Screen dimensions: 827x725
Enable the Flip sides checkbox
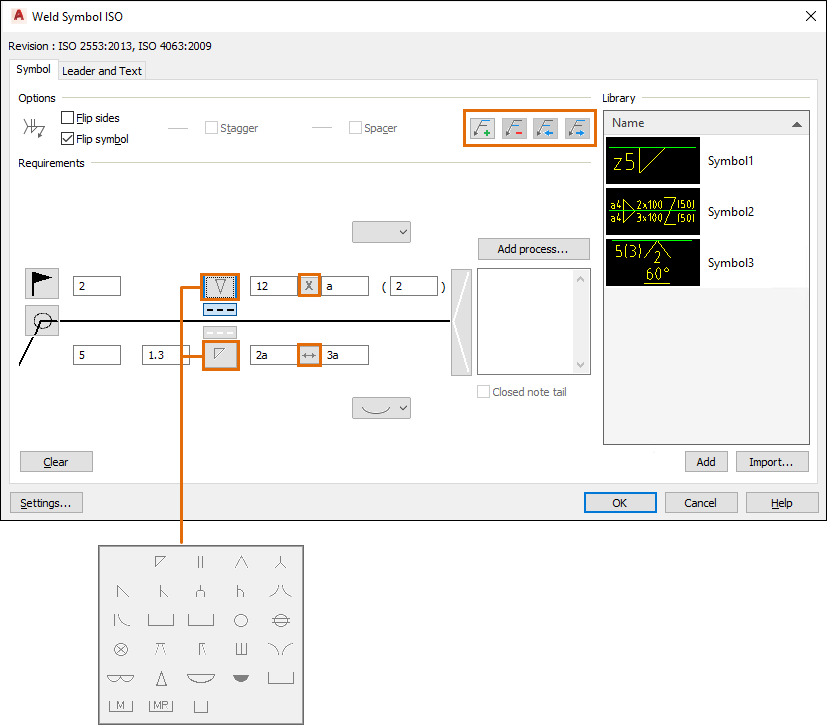pos(68,118)
